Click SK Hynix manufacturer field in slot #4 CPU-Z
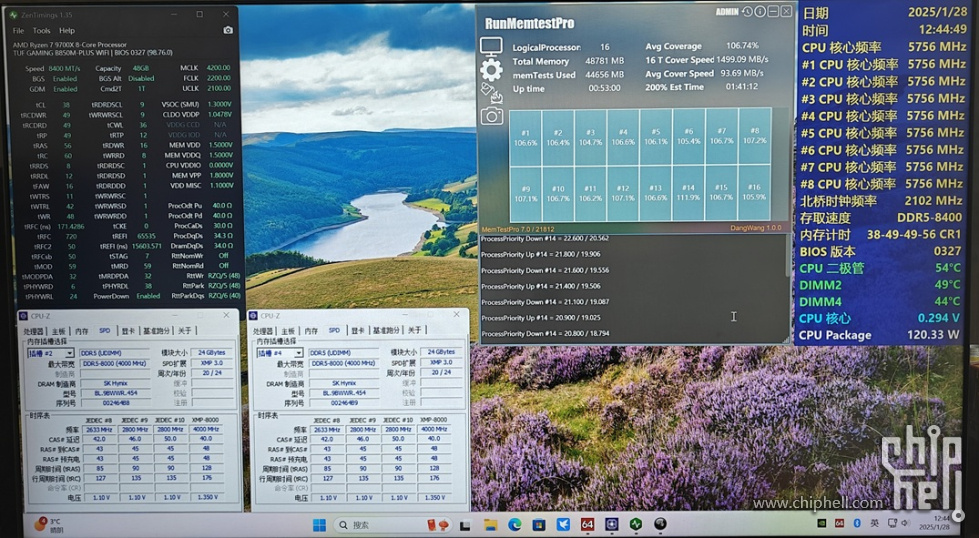 pyautogui.click(x=343, y=384)
